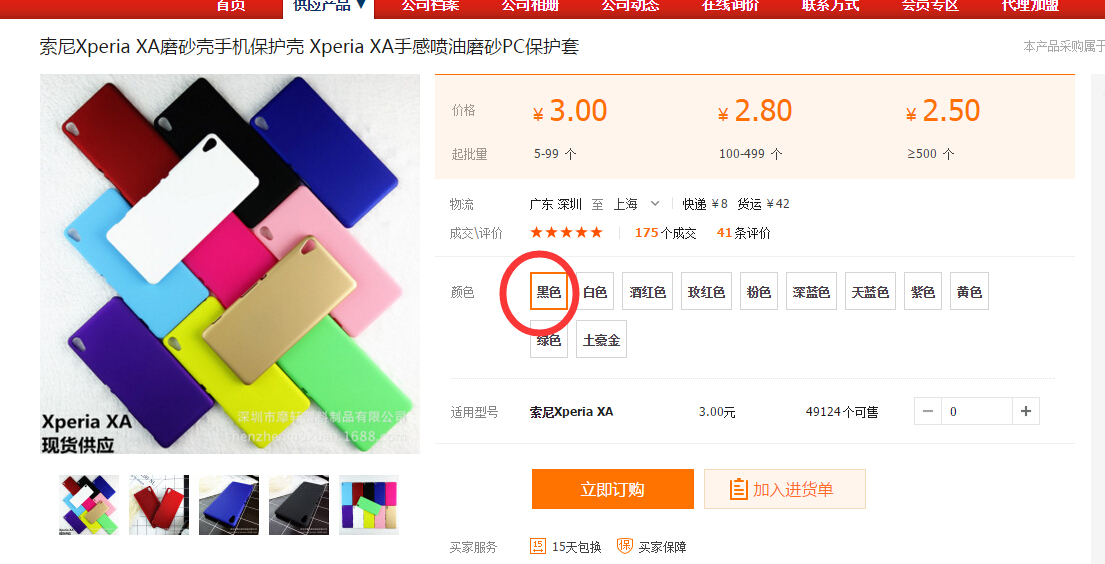Show the black case thumbnail
Screen dimensions: 1105x564
tap(299, 505)
